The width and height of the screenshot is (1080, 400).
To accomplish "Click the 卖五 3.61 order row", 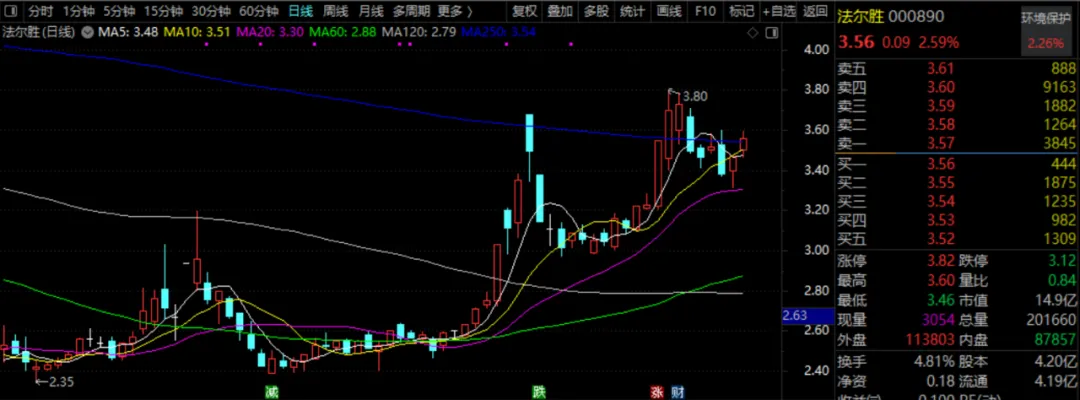I will click(957, 67).
